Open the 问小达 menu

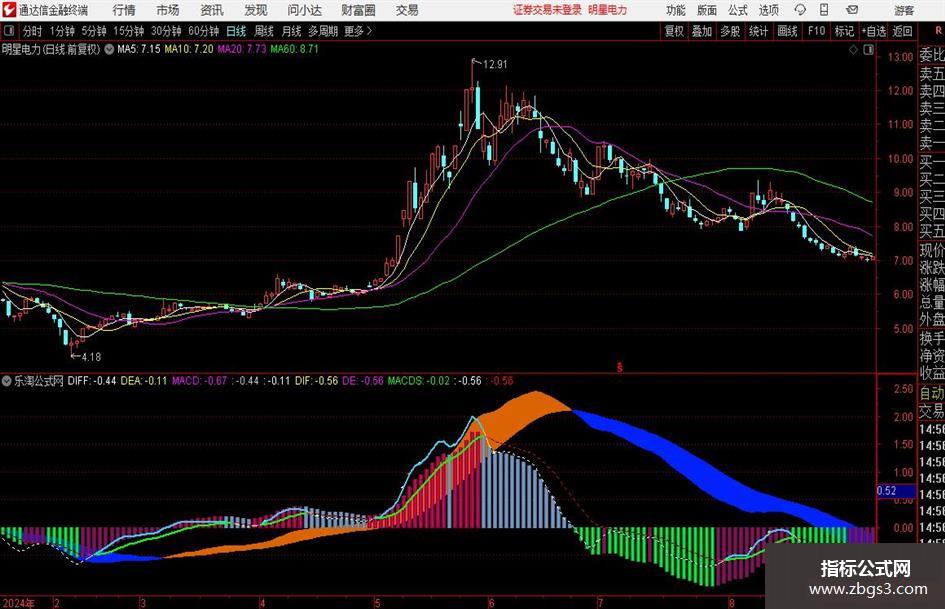pos(305,10)
